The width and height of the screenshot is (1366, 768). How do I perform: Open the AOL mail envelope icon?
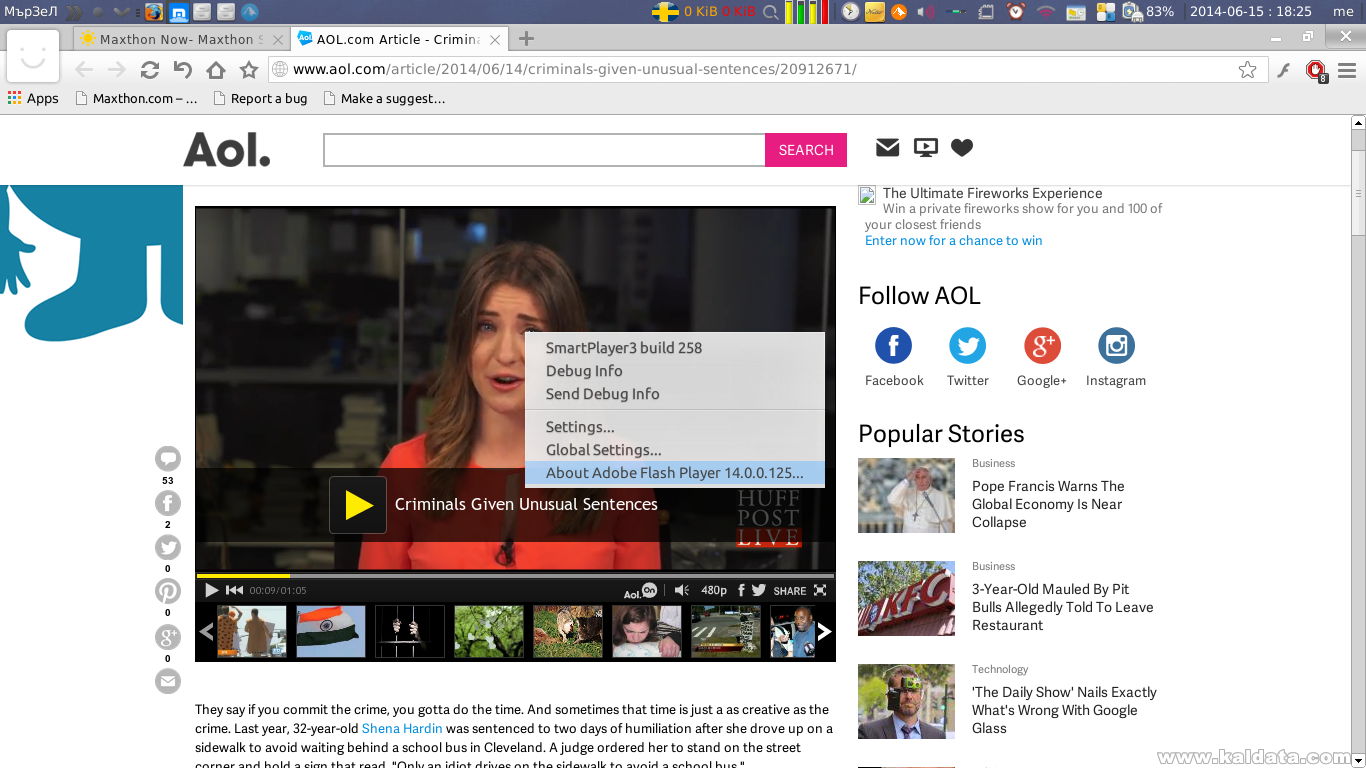(887, 148)
